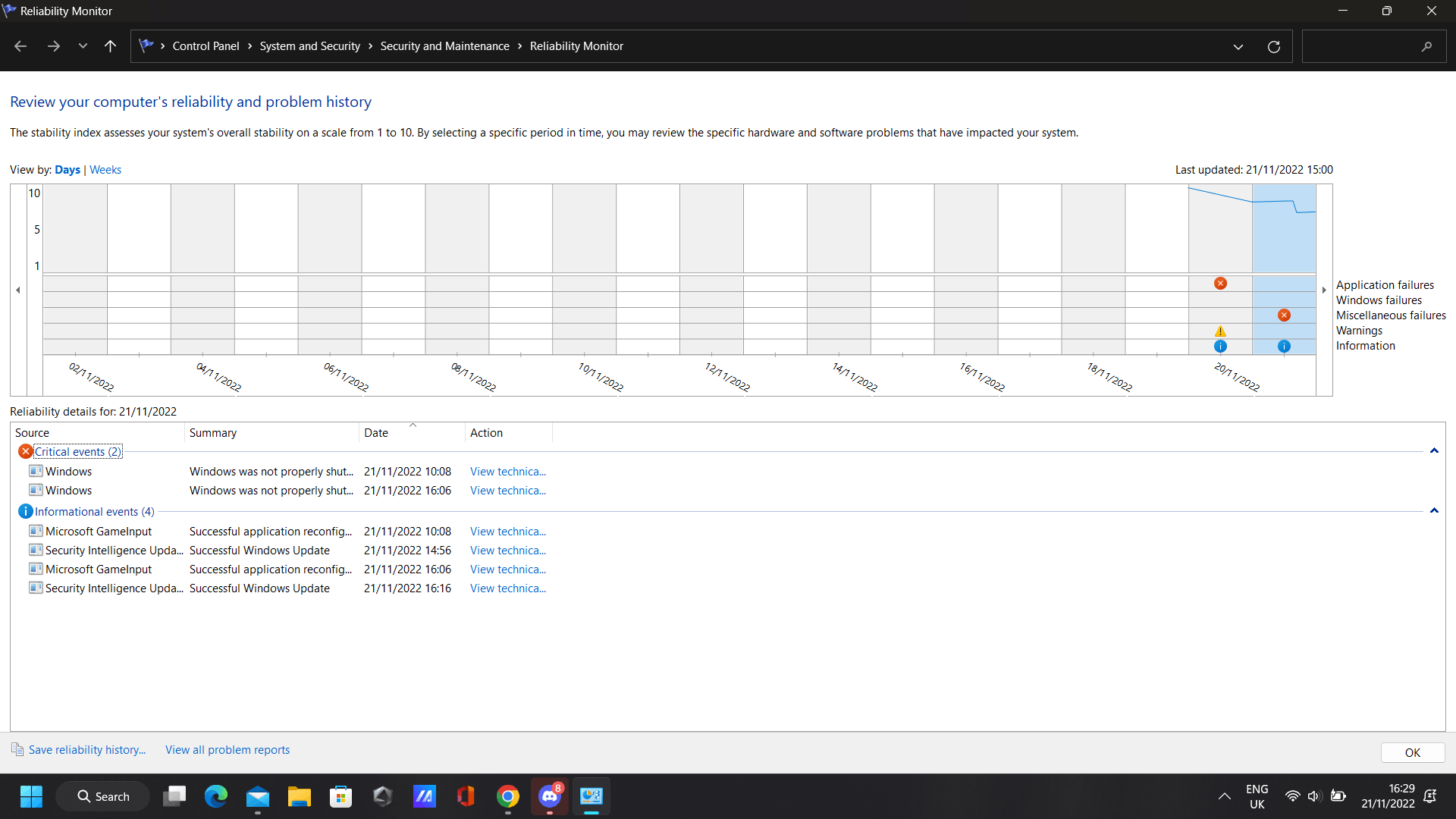Screen dimensions: 1456x819
Task: Switch chart view to Weeks
Action: tap(105, 170)
